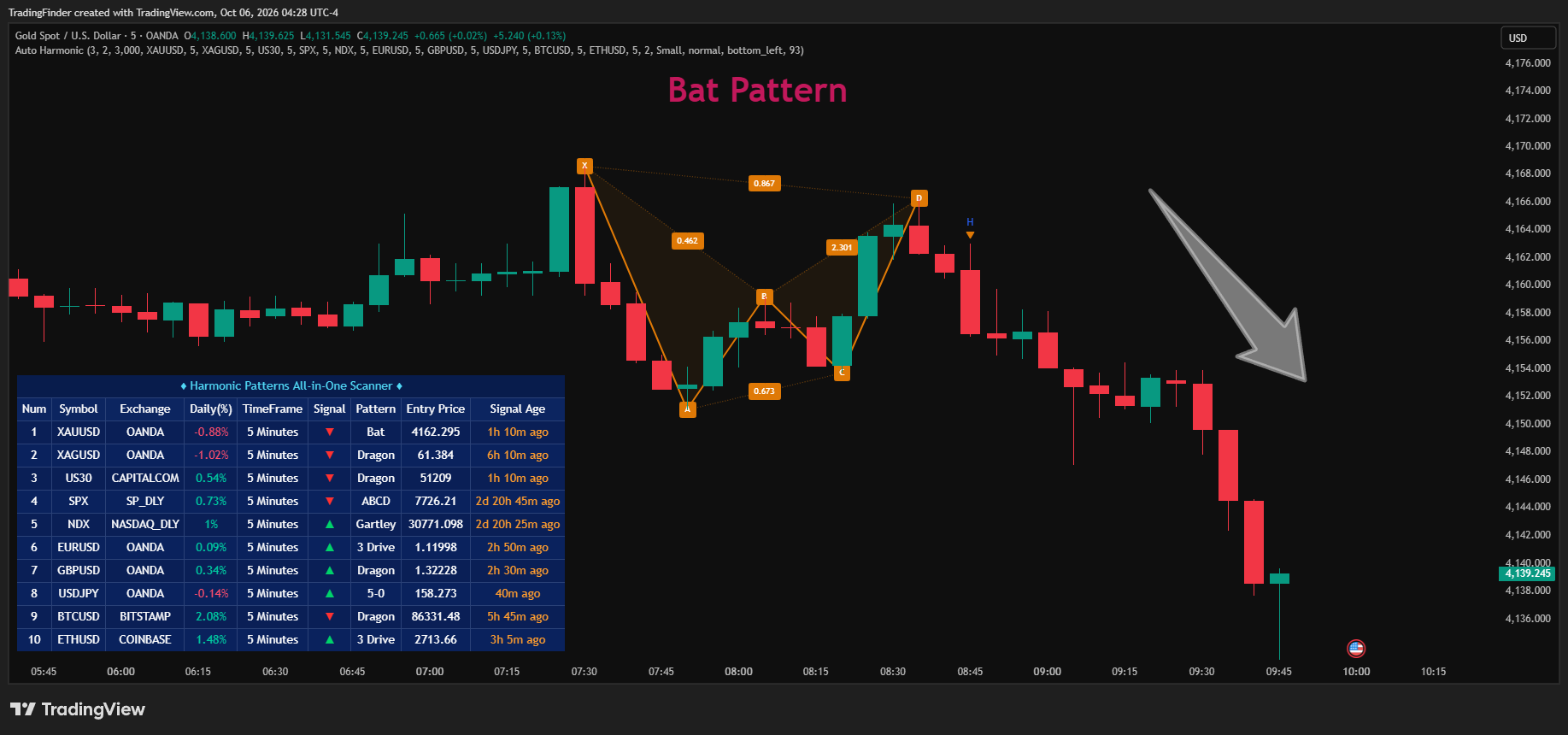Click the Auto Harmonic indicator legend
The width and height of the screenshot is (1568, 735).
[x=409, y=50]
